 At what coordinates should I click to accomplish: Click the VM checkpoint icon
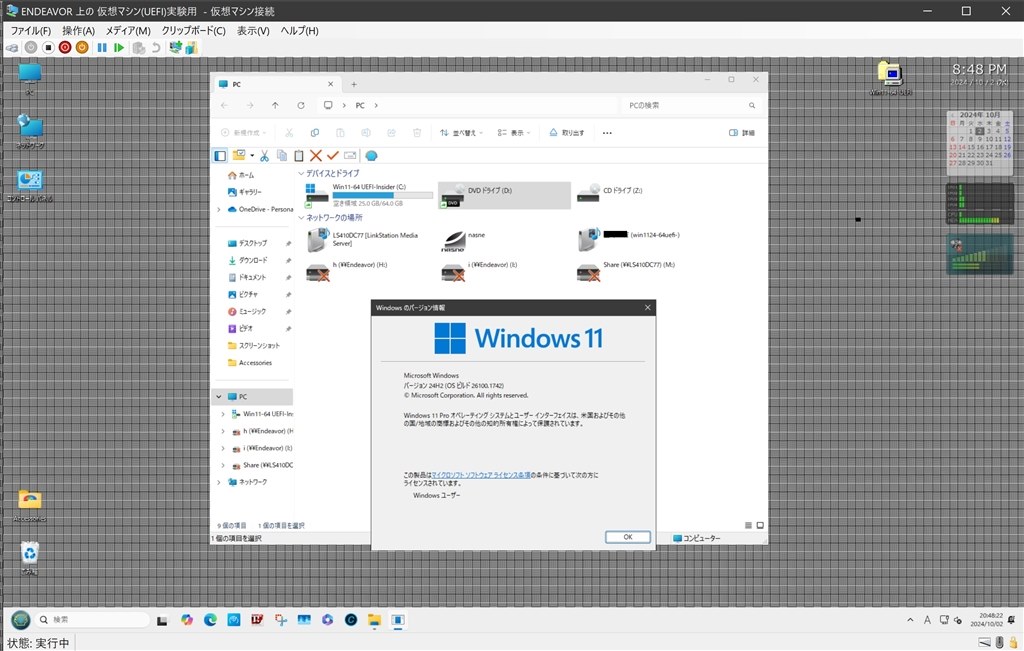click(138, 48)
